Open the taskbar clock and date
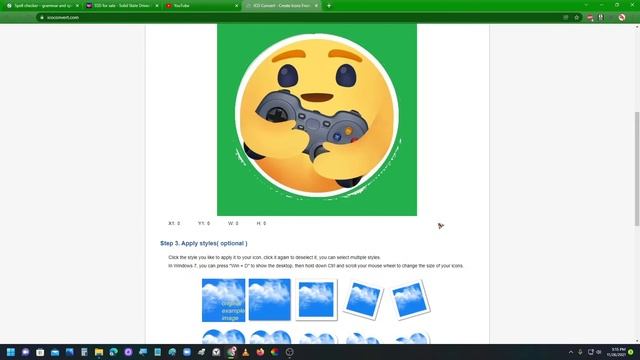 tap(616, 352)
